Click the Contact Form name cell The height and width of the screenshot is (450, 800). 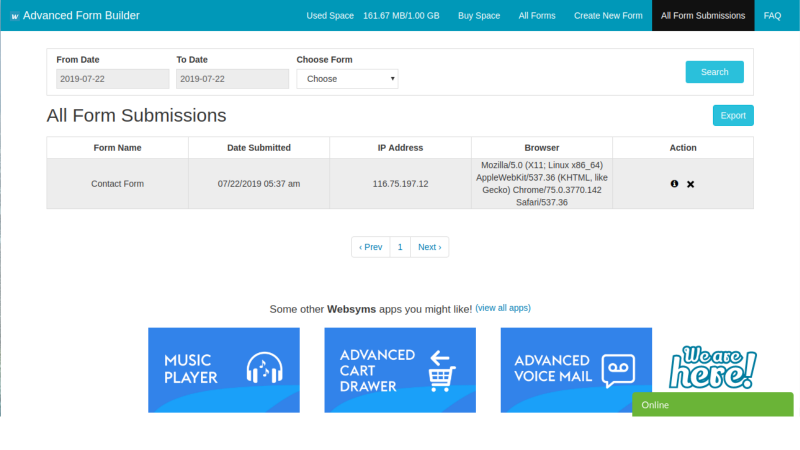pos(117,184)
